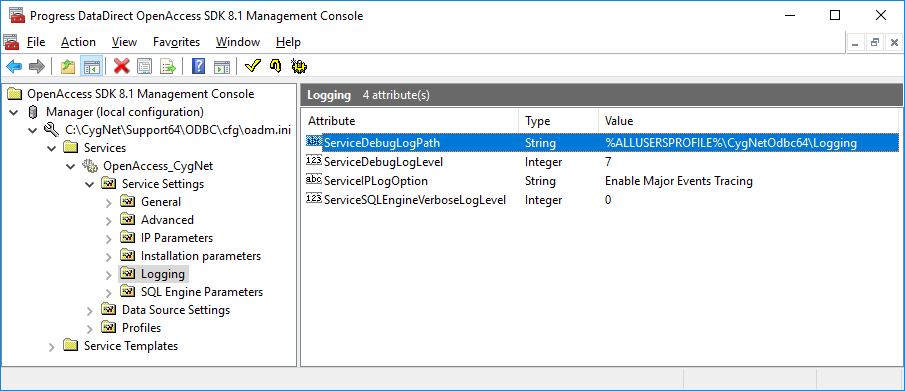Select Advanced in the tree

(x=167, y=220)
